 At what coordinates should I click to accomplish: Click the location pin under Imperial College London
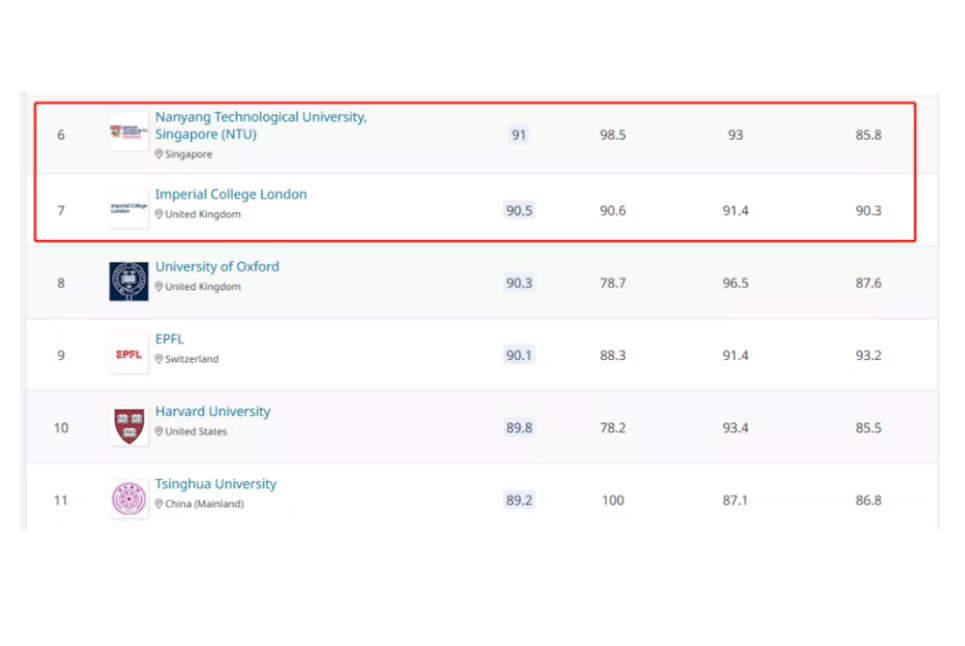coord(159,214)
